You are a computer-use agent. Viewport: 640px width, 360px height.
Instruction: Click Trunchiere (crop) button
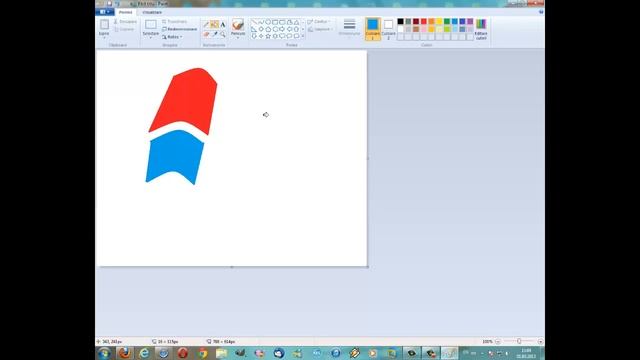(174, 22)
